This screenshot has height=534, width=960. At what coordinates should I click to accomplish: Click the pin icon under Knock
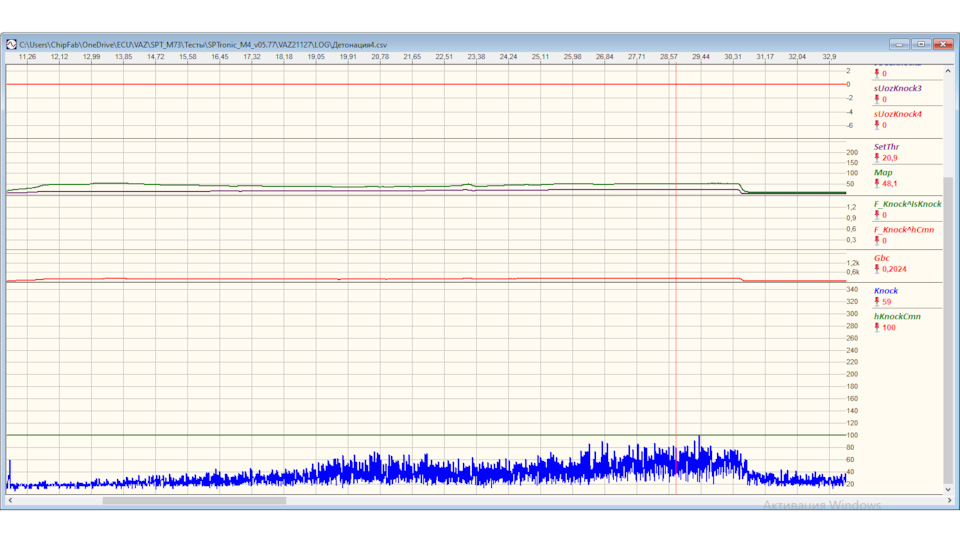877,301
